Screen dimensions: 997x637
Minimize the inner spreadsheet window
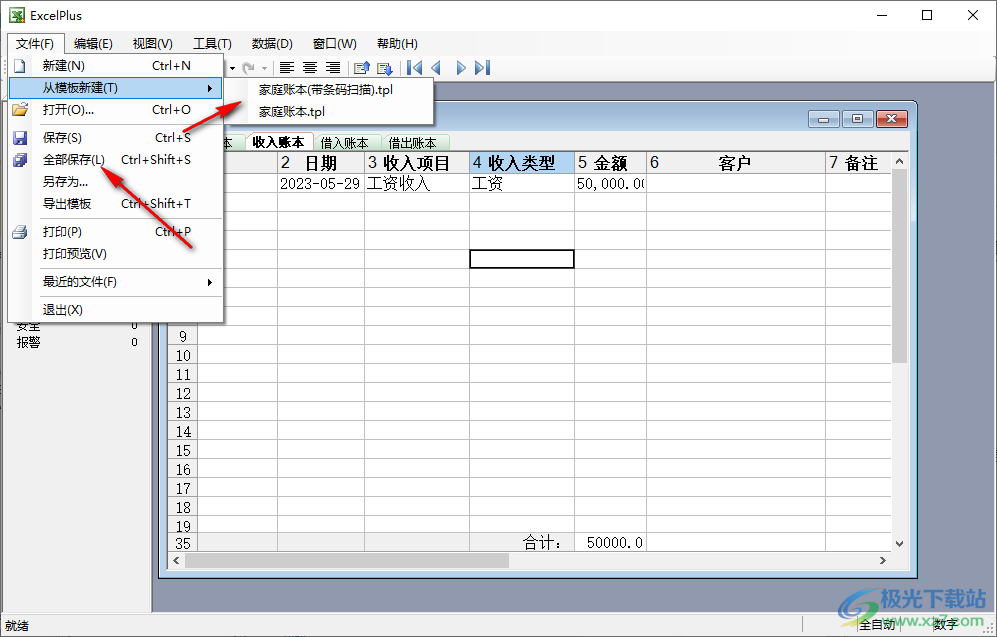tap(824, 119)
